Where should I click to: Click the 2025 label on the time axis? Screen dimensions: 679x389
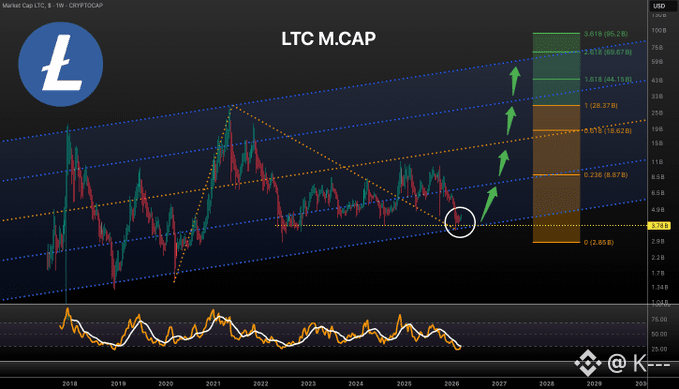pyautogui.click(x=404, y=384)
